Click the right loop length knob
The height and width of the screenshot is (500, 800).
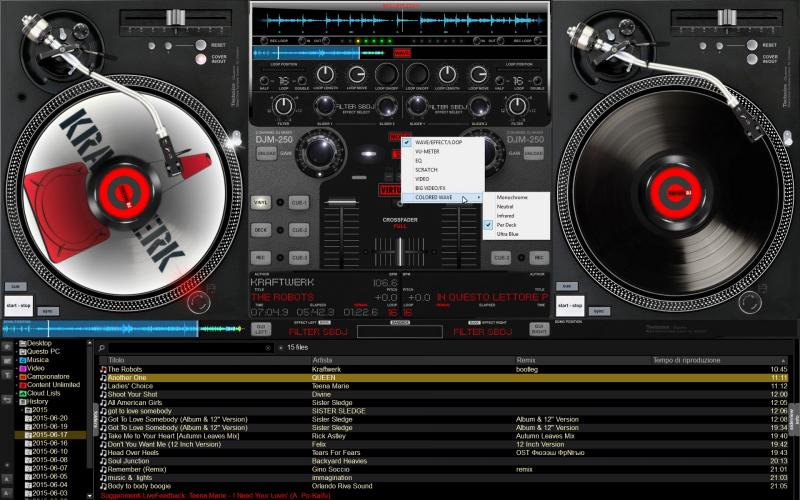click(x=447, y=75)
